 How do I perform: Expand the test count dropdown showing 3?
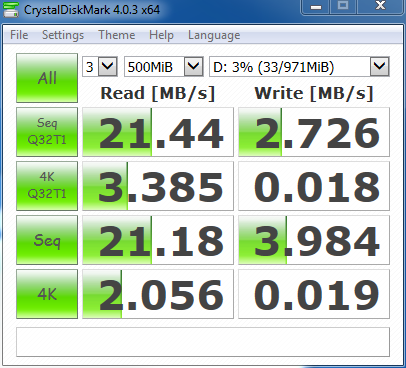[108, 67]
